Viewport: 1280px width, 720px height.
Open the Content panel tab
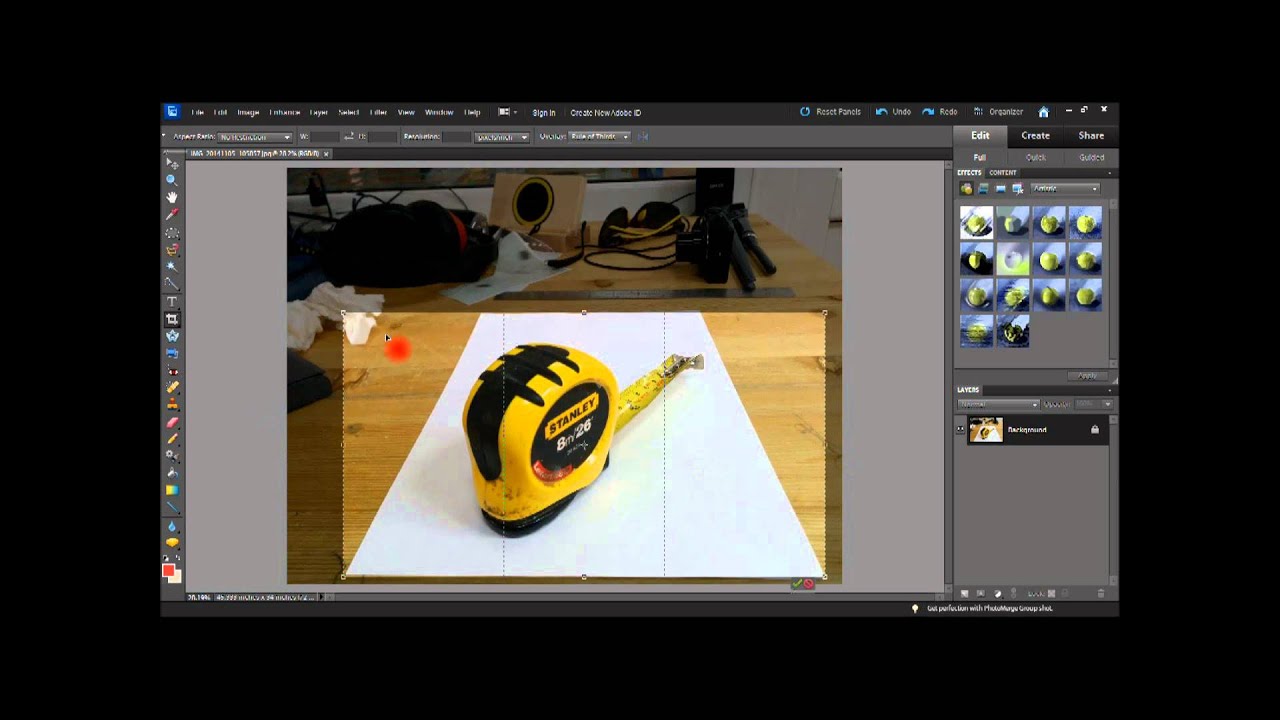coord(1003,173)
